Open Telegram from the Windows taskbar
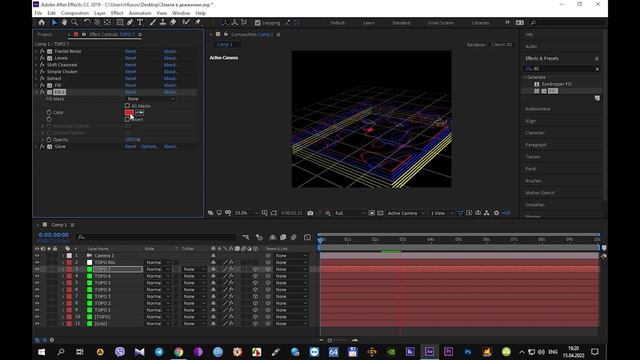The height and width of the screenshot is (360, 640). click(x=159, y=352)
